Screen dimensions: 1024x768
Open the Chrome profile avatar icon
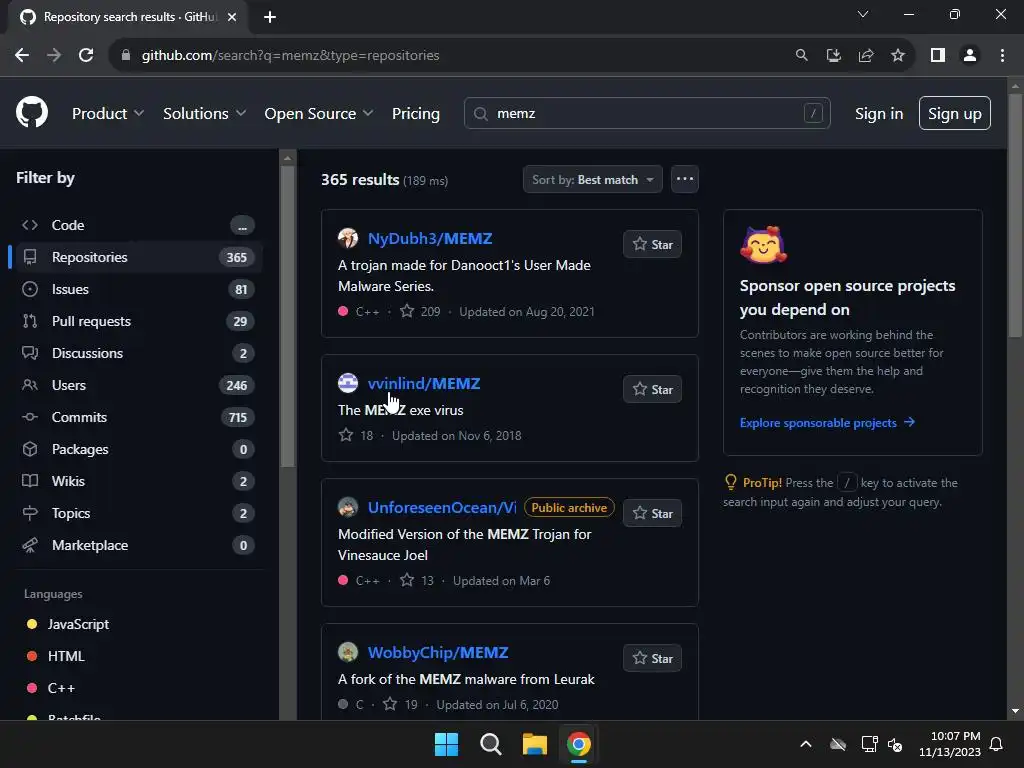[x=970, y=56]
